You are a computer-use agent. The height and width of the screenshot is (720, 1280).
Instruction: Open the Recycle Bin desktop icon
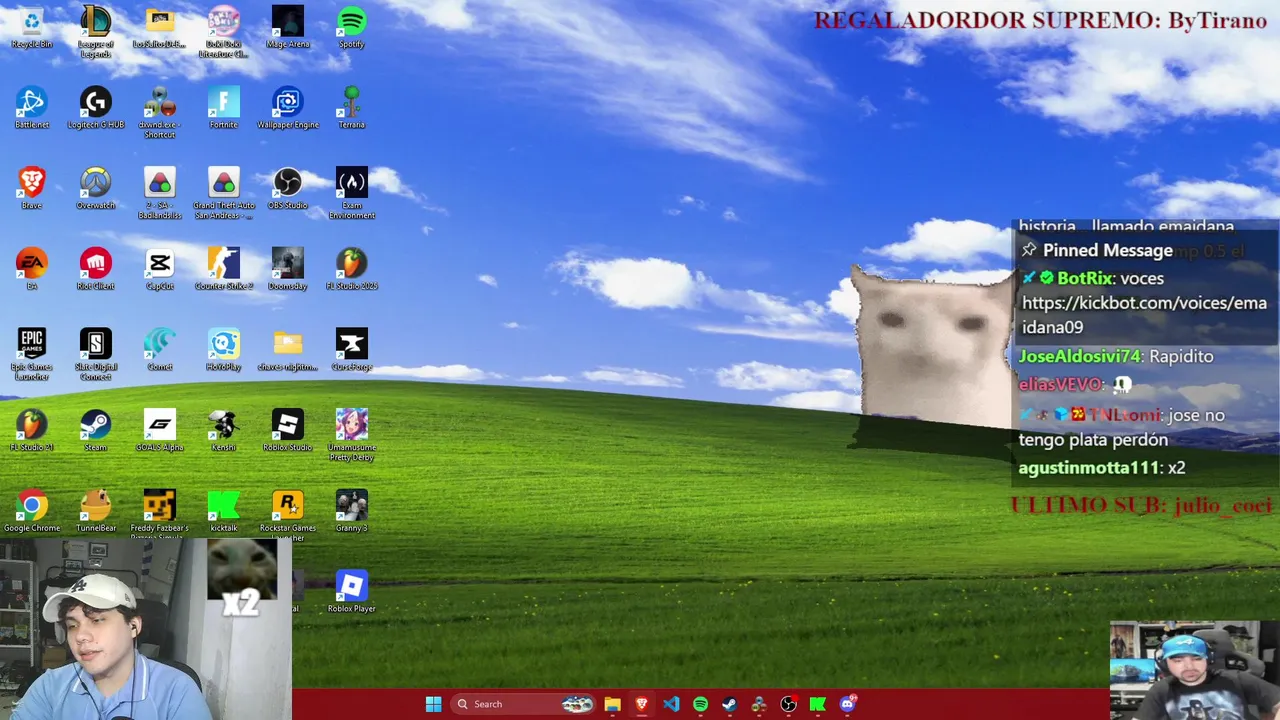(x=32, y=27)
